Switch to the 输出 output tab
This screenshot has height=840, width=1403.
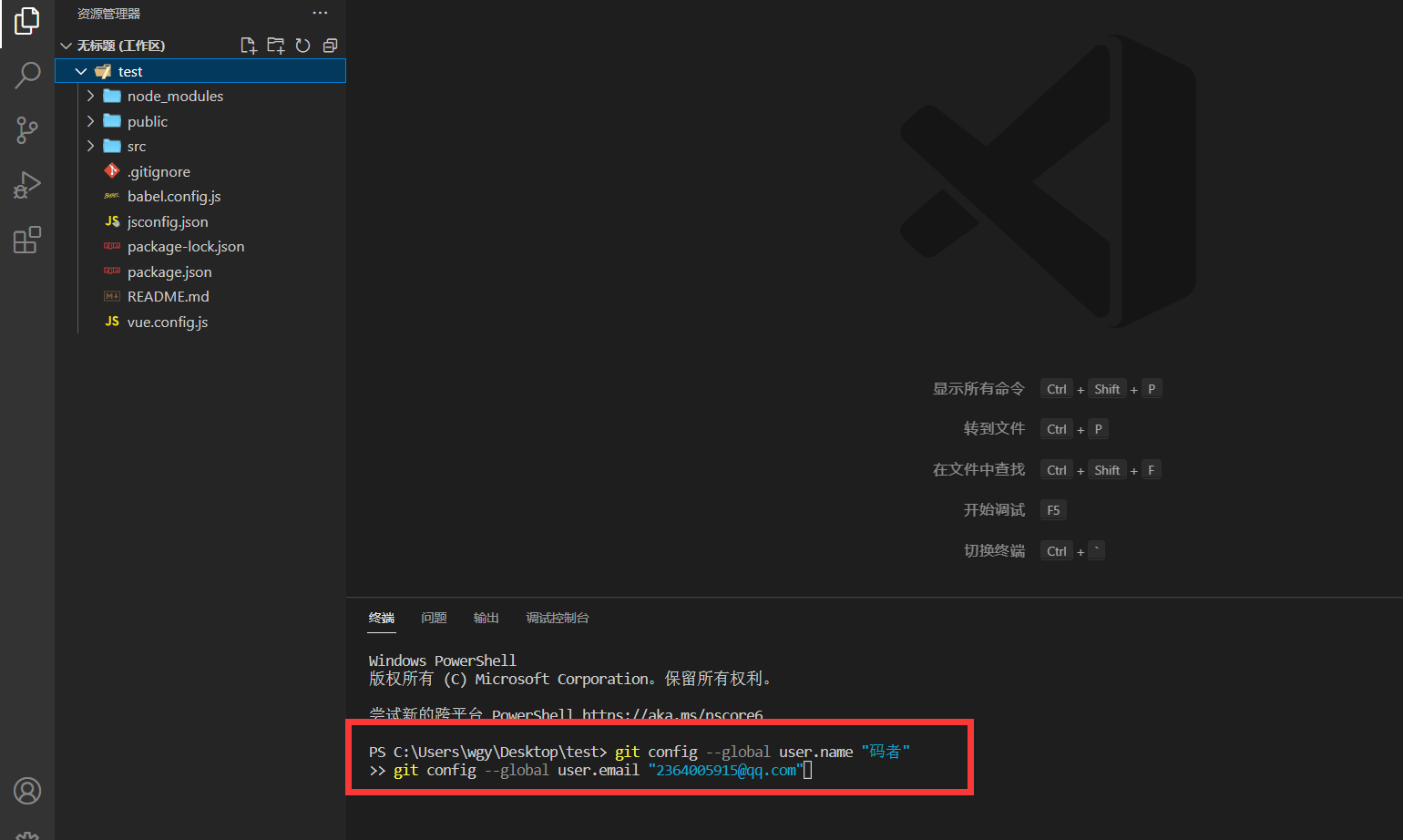click(486, 618)
